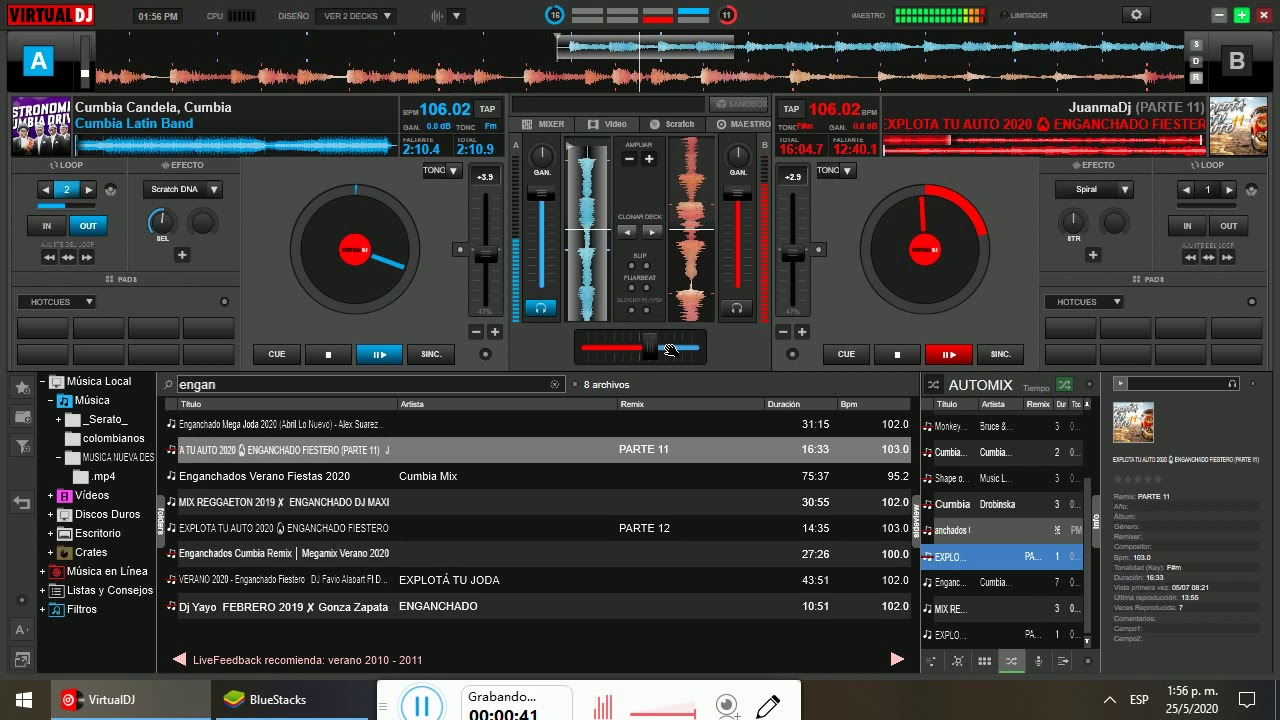Stop deck B playback
This screenshot has height=720, width=1280.
[x=897, y=354]
